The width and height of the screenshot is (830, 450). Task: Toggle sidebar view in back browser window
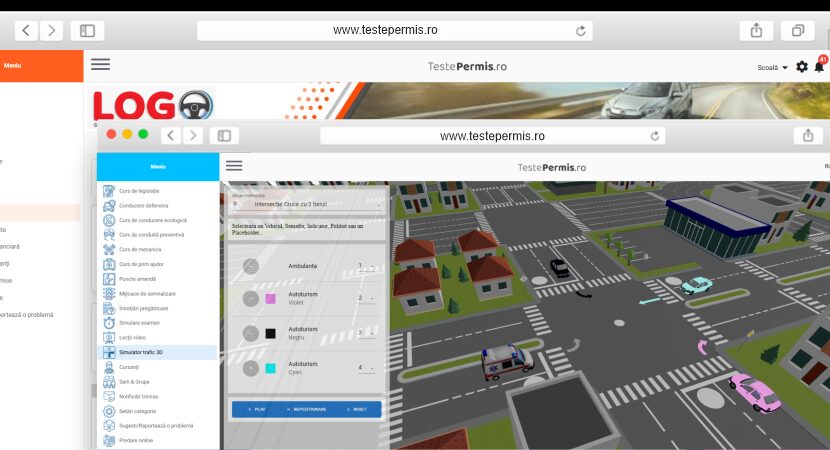tap(87, 31)
